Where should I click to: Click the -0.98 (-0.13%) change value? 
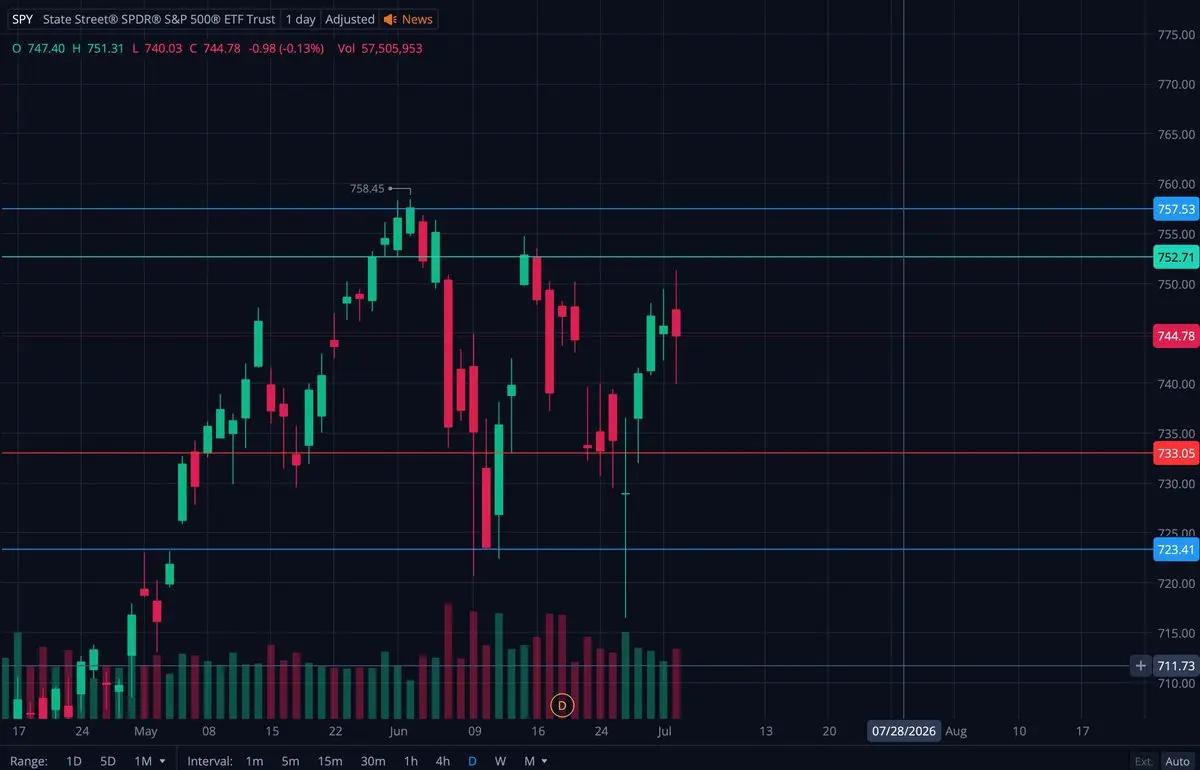(285, 48)
